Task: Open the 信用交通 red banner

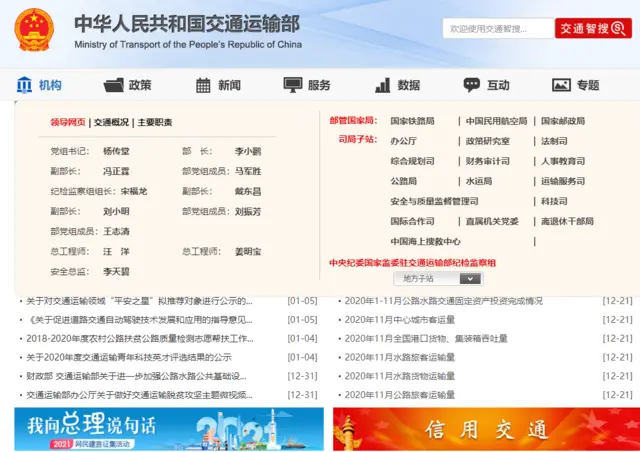Action: click(487, 429)
